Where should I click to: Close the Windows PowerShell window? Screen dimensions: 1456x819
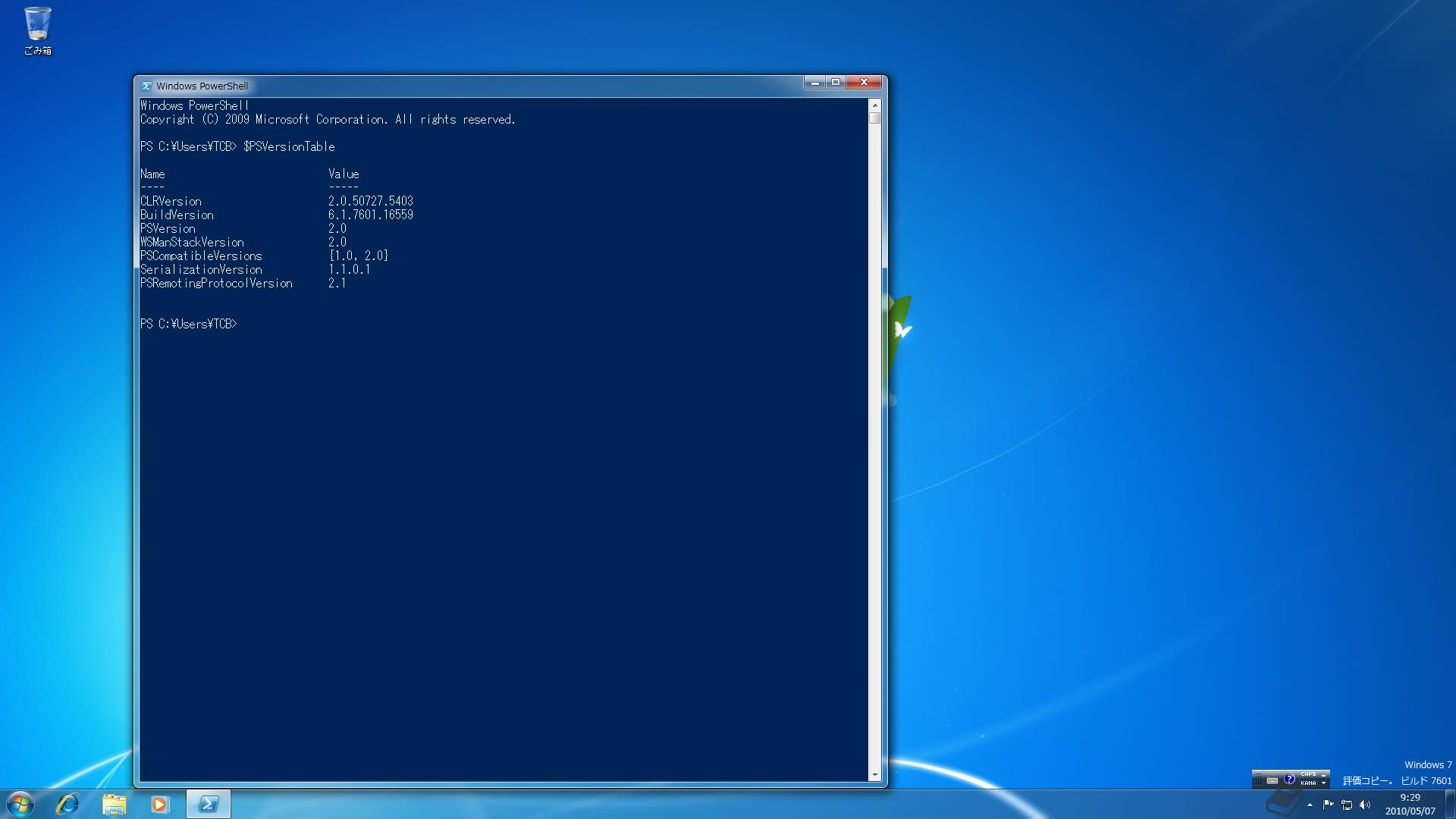(864, 82)
